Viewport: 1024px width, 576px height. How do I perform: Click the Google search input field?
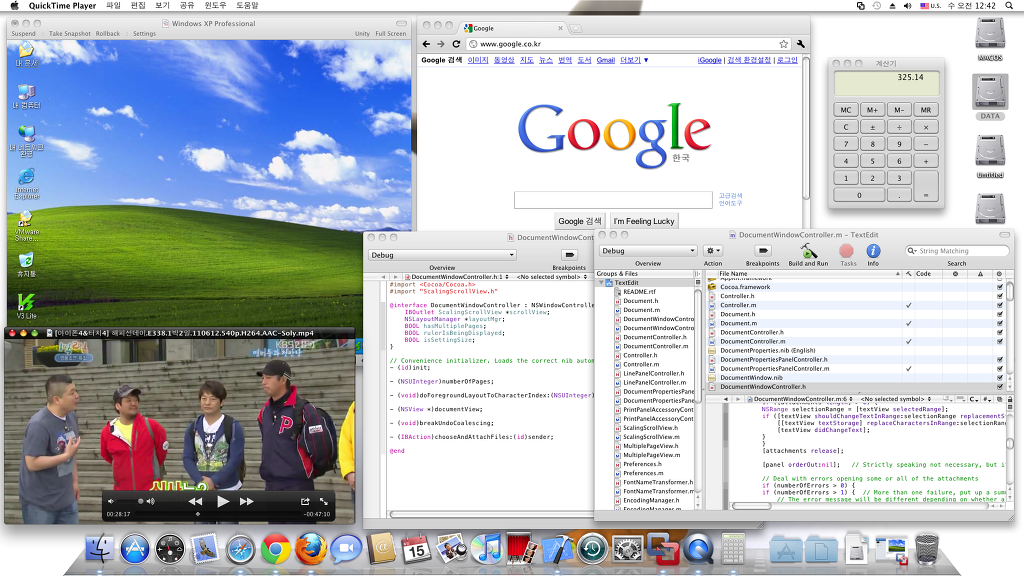(613, 200)
